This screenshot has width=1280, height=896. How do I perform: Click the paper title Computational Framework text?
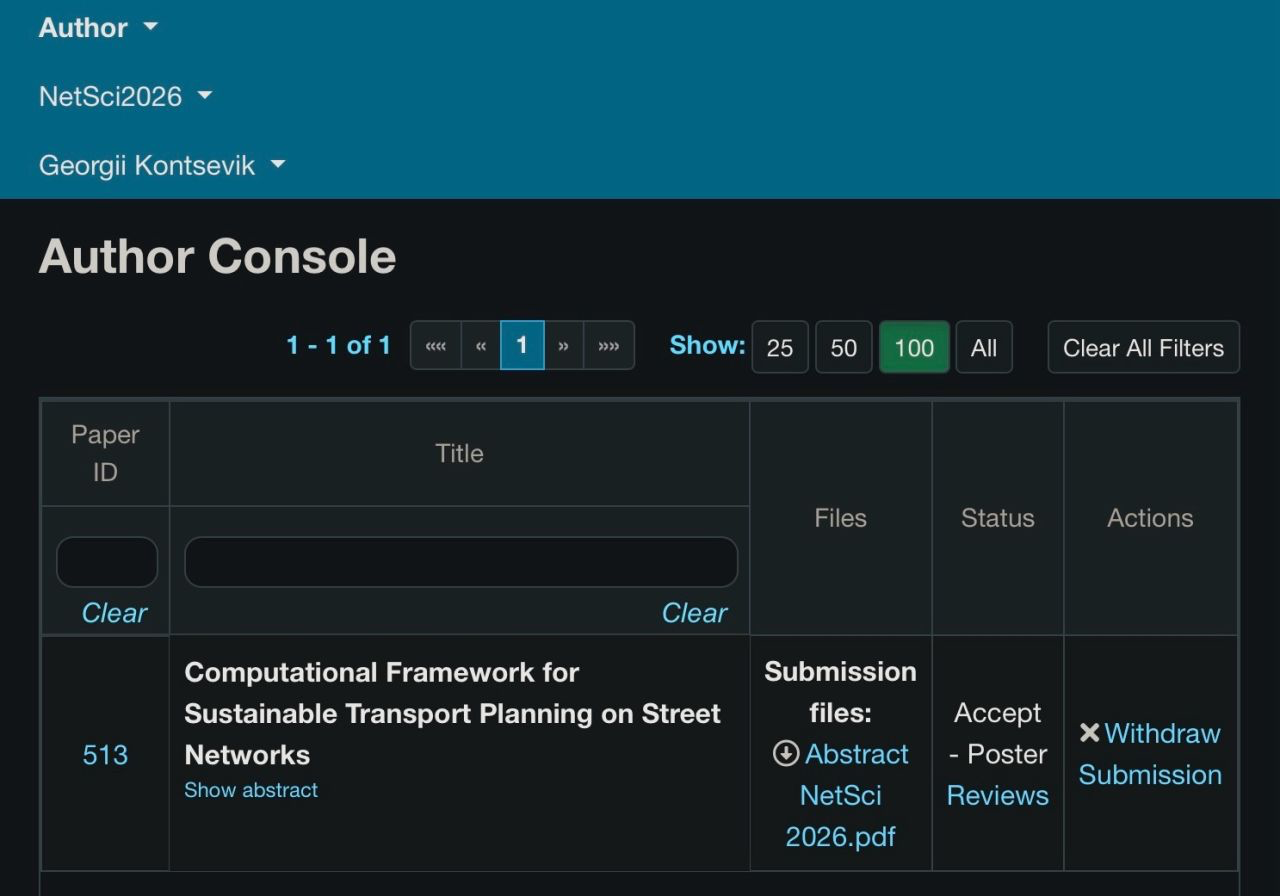click(x=452, y=713)
